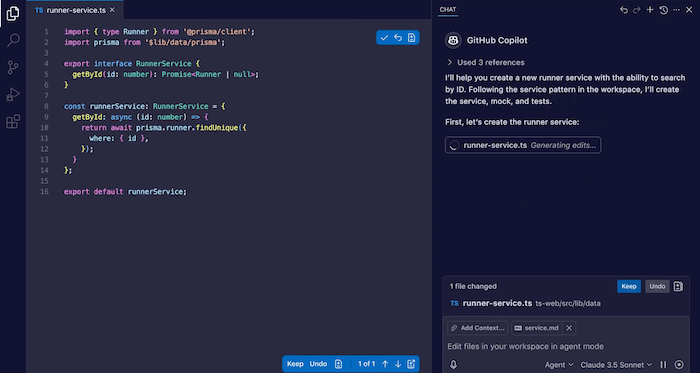Image resolution: width=700 pixels, height=373 pixels.
Task: Revert change with undo arrow in editor overlay
Action: [398, 37]
